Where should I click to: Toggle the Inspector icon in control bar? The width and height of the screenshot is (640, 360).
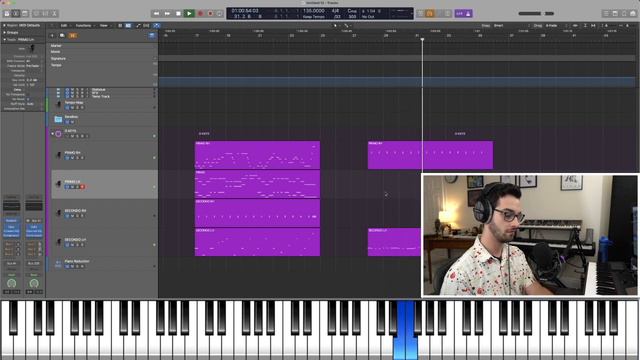[16, 13]
